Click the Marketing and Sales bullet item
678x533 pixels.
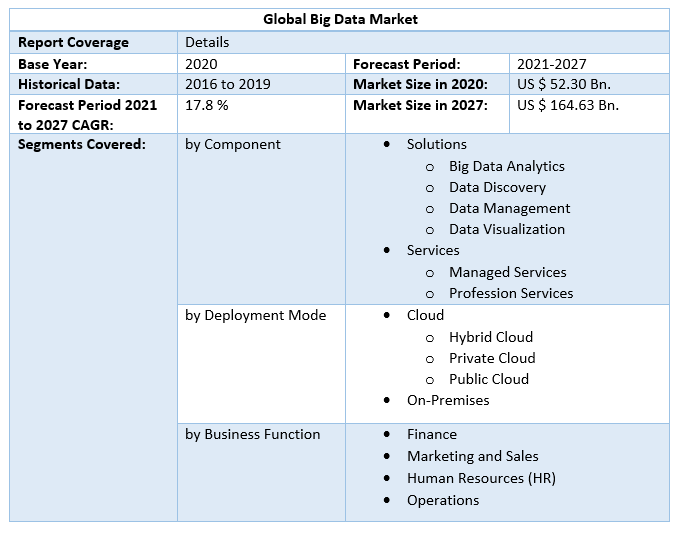472,456
